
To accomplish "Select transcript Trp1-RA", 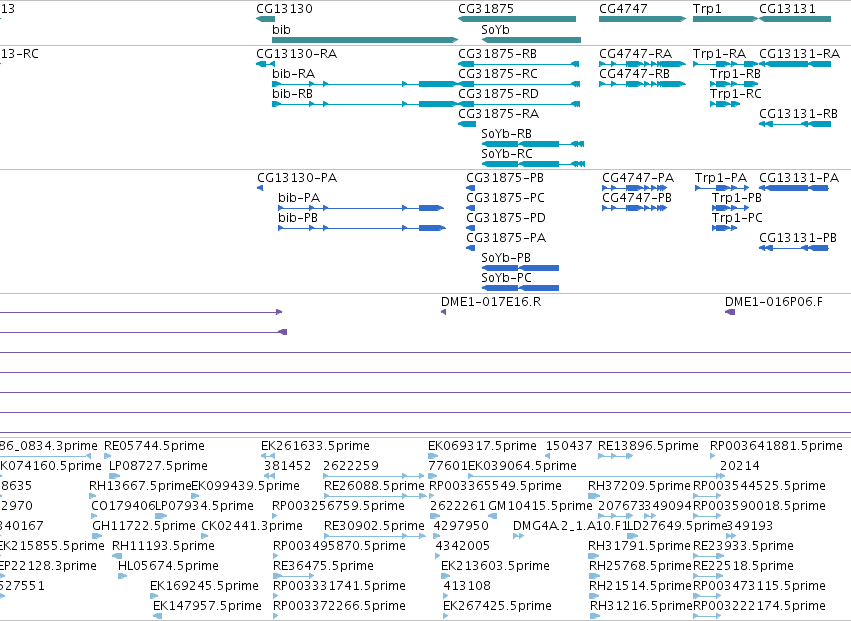I will pos(726,64).
